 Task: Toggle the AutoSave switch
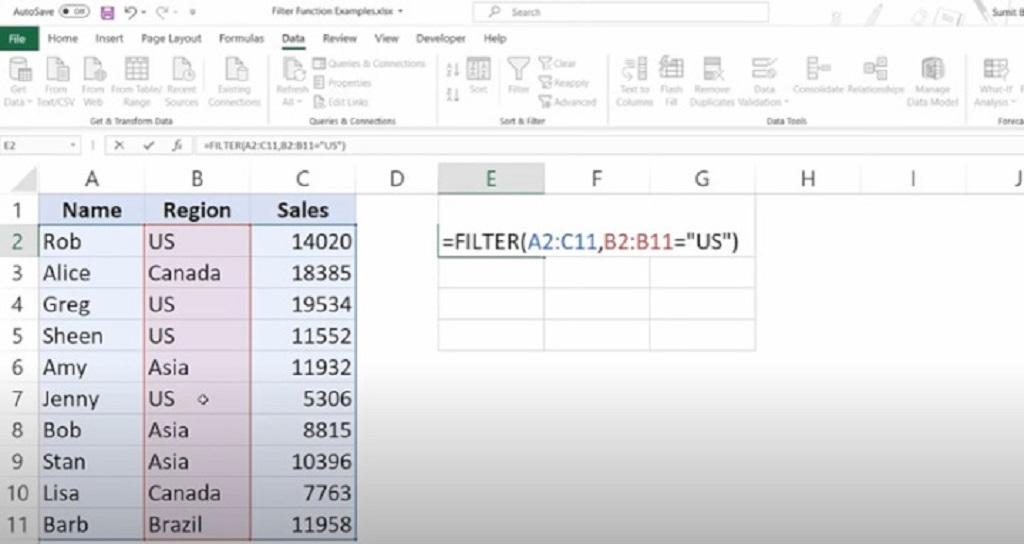coord(74,12)
